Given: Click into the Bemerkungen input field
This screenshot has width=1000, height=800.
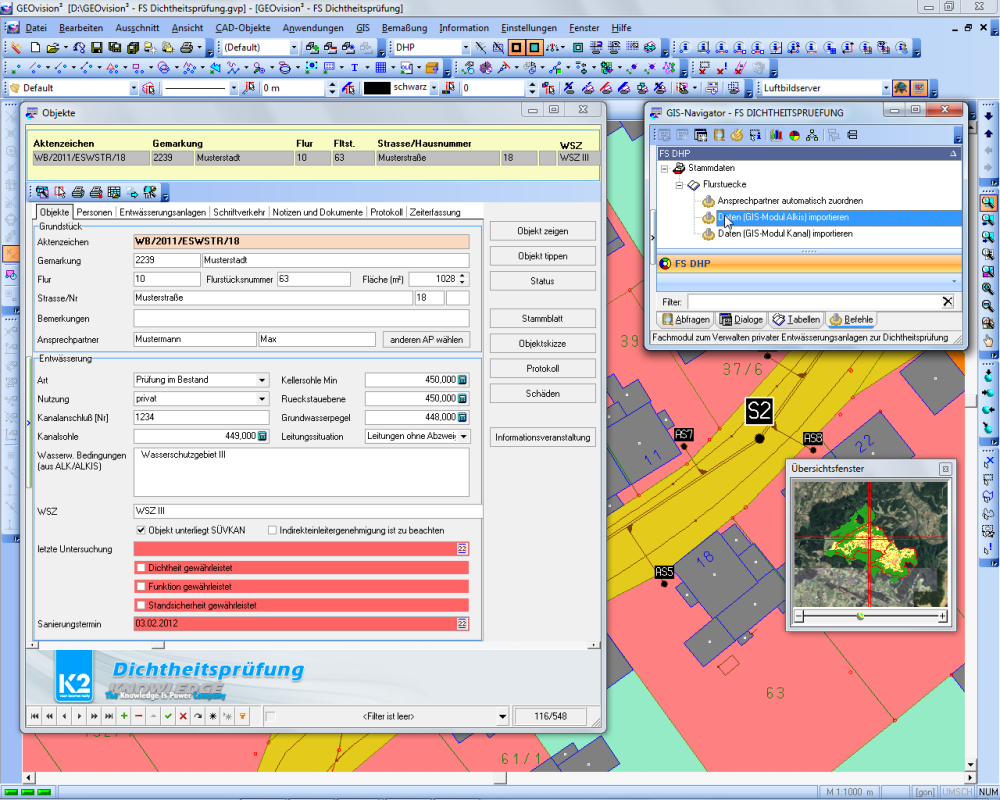Looking at the screenshot, I should point(301,318).
